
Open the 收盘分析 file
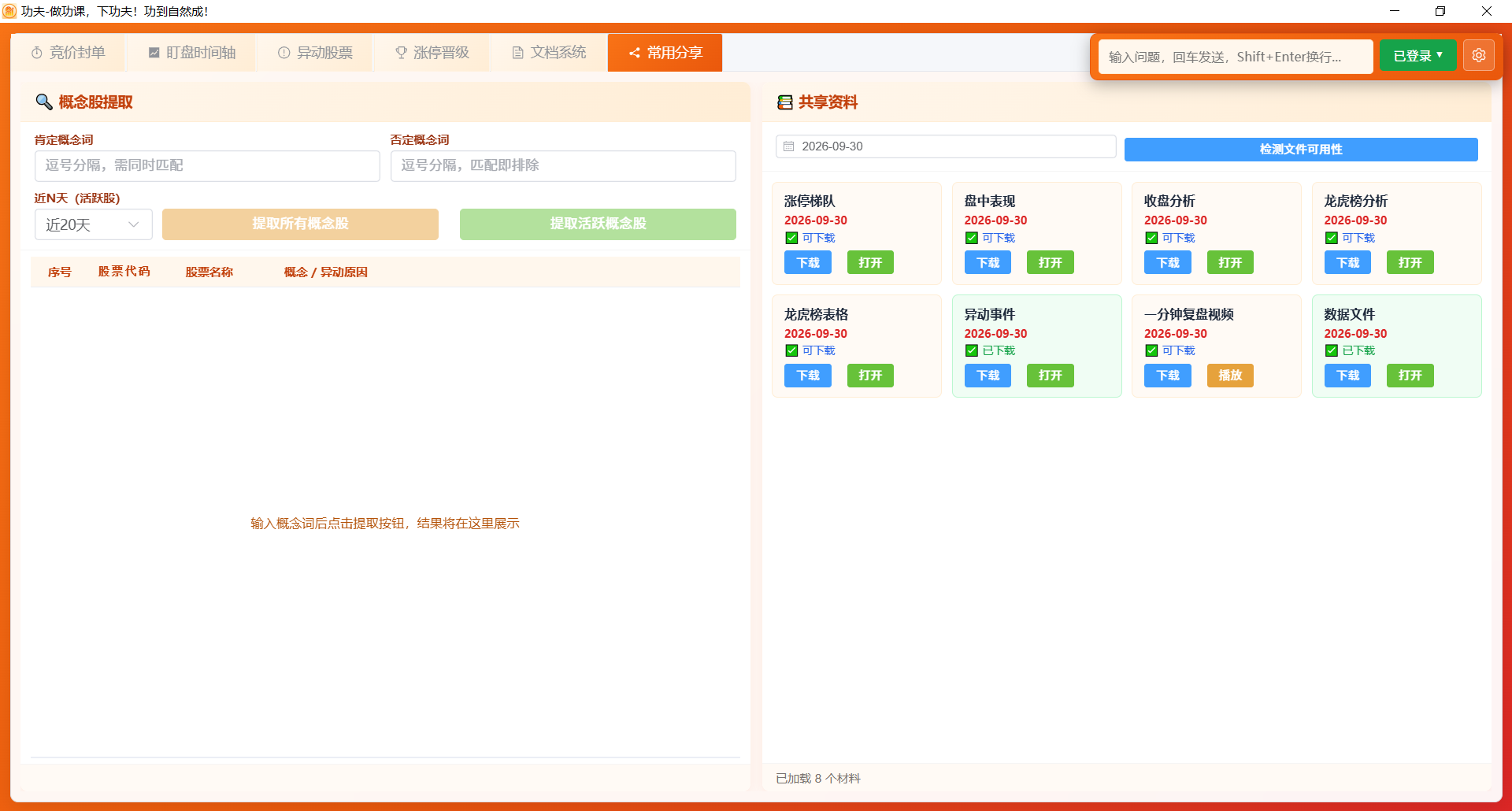click(x=1230, y=262)
